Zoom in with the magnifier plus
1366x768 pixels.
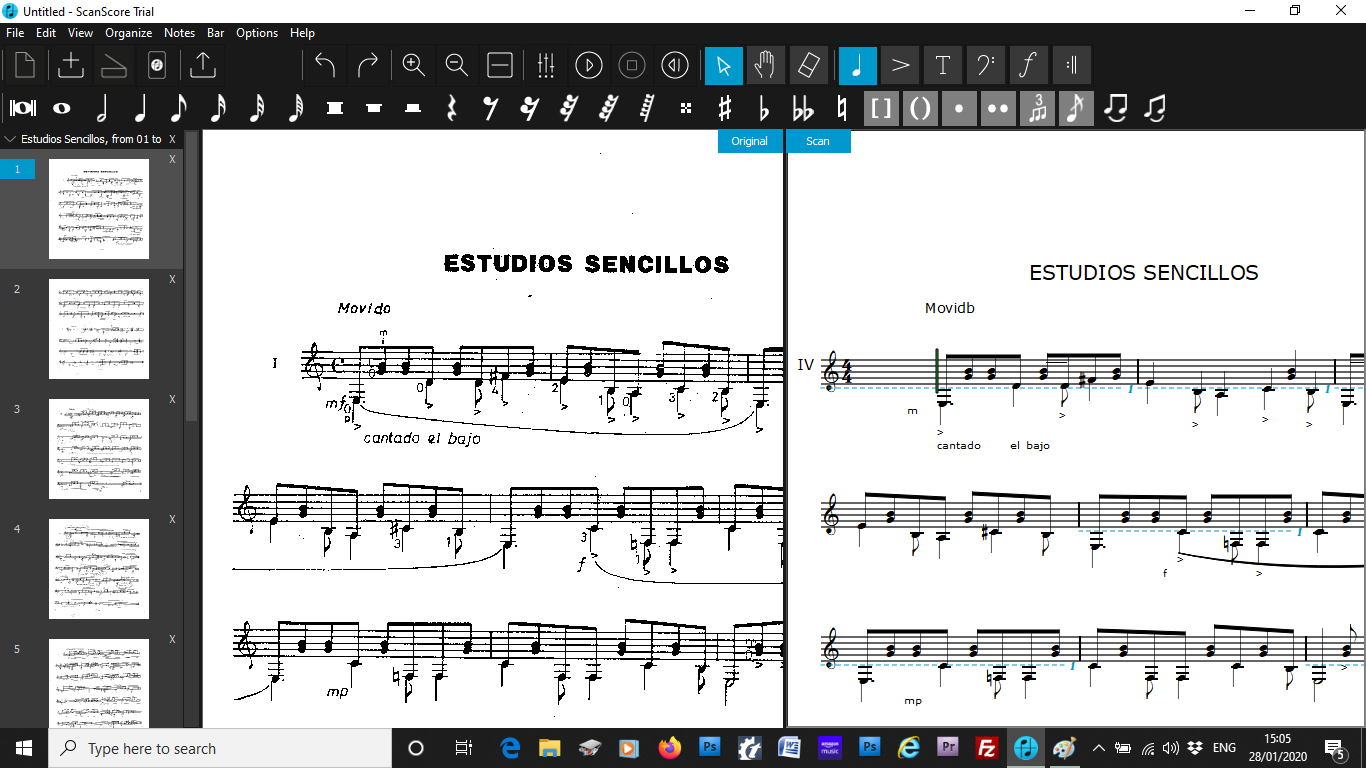point(414,66)
